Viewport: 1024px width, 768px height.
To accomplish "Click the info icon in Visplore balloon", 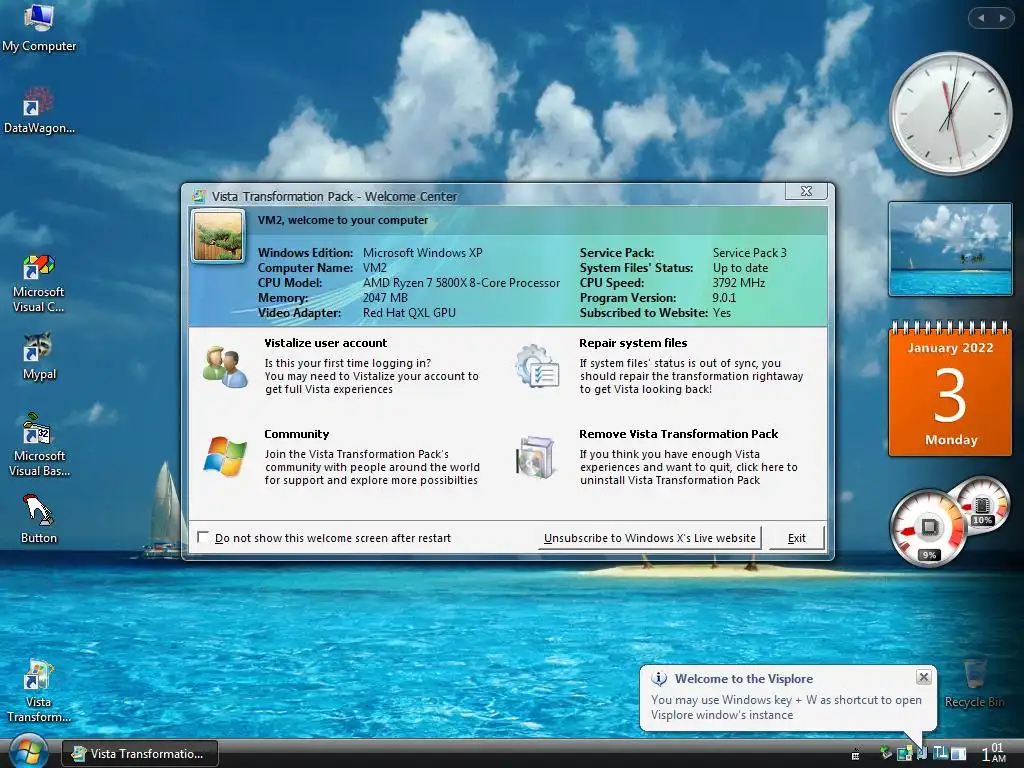I will (x=660, y=679).
